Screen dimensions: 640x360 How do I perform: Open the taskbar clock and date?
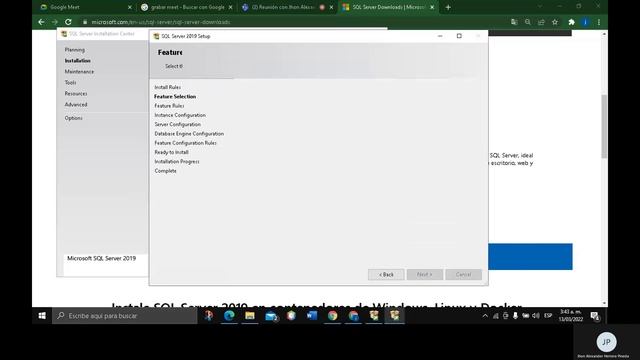[571, 316]
